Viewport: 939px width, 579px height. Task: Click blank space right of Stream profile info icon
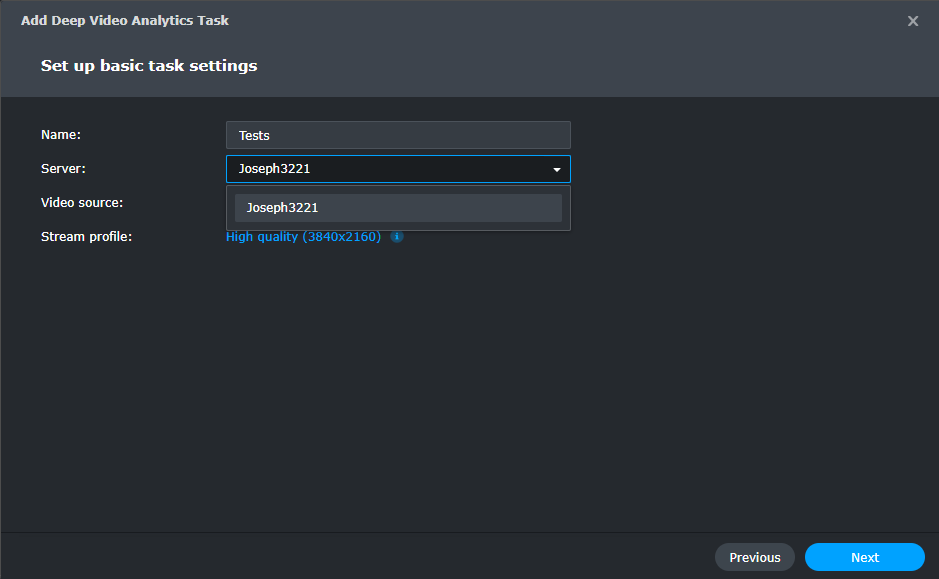point(650,237)
